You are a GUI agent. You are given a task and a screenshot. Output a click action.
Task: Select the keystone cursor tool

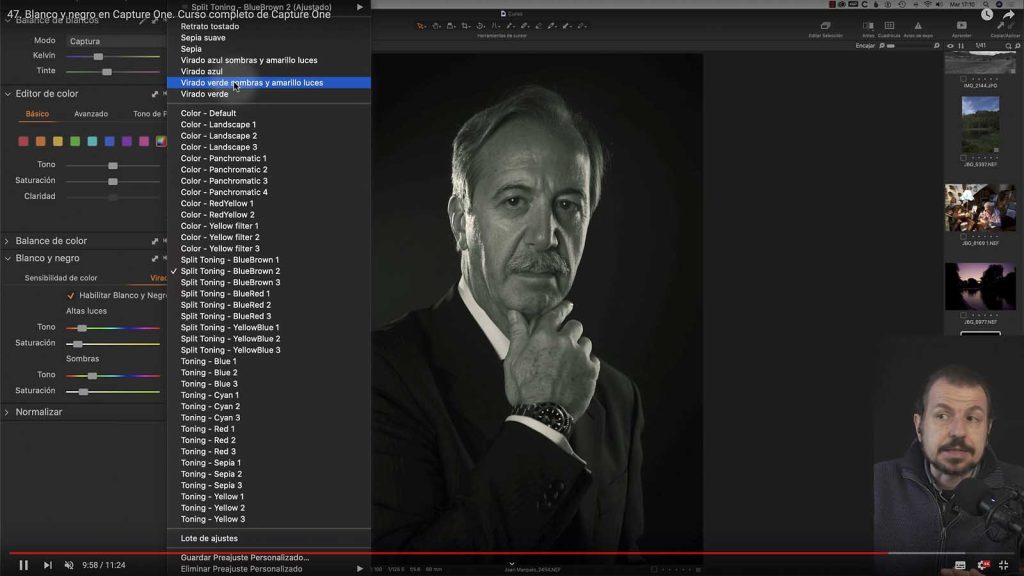496,26
